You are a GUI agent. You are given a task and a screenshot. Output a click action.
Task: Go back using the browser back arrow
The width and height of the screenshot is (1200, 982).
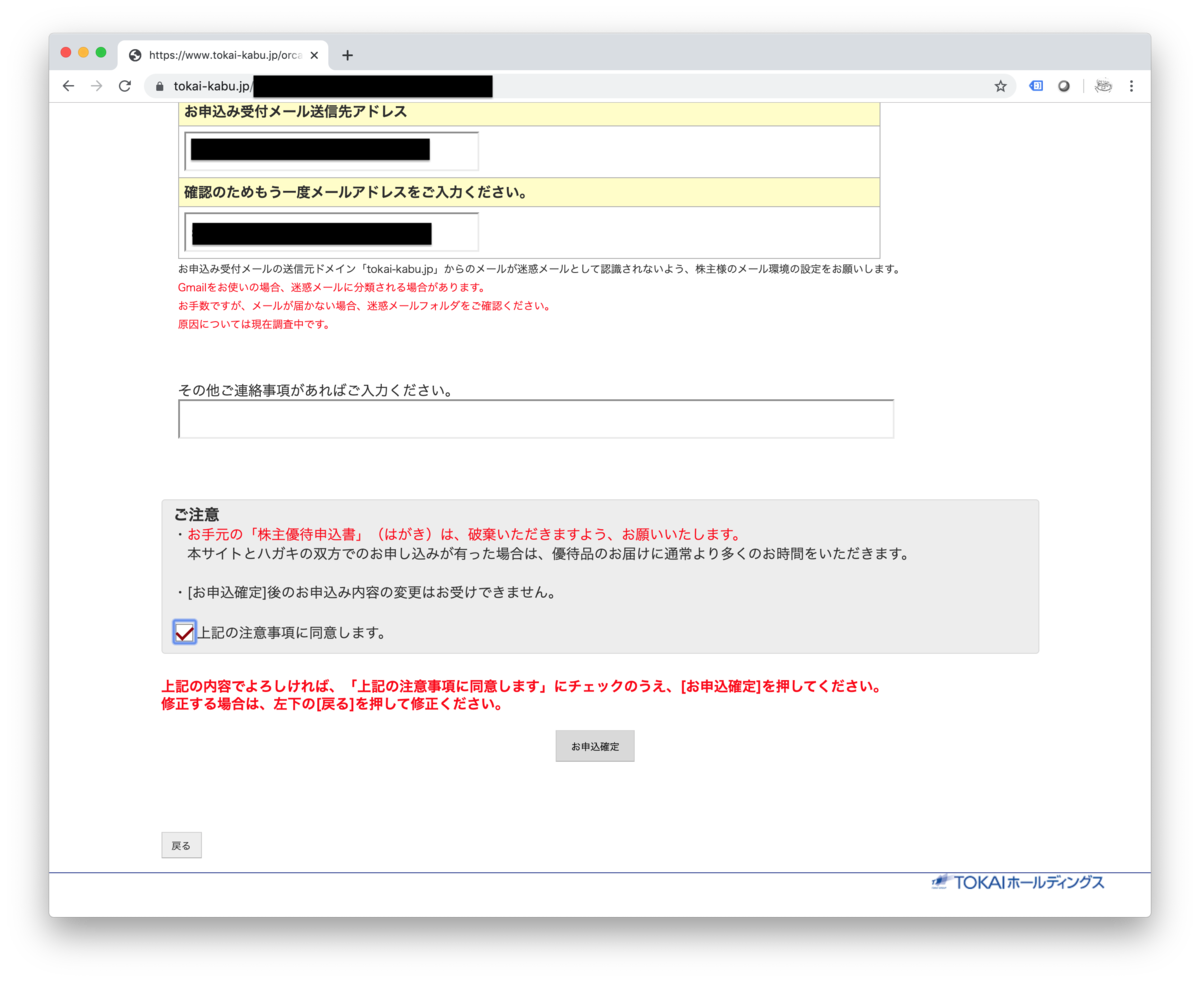coord(68,86)
